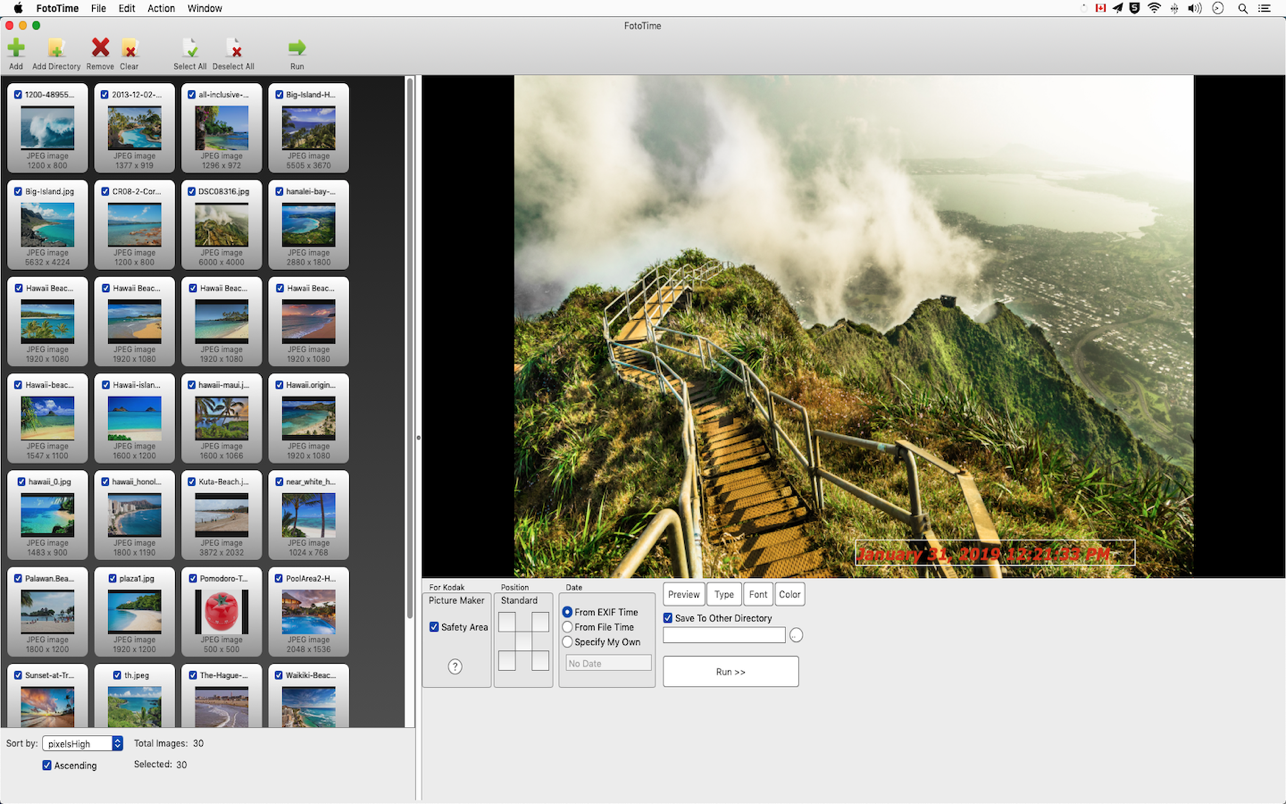Image resolution: width=1286 pixels, height=804 pixels.
Task: Select the DSC08316.jpg thumbnail
Action: pos(221,226)
